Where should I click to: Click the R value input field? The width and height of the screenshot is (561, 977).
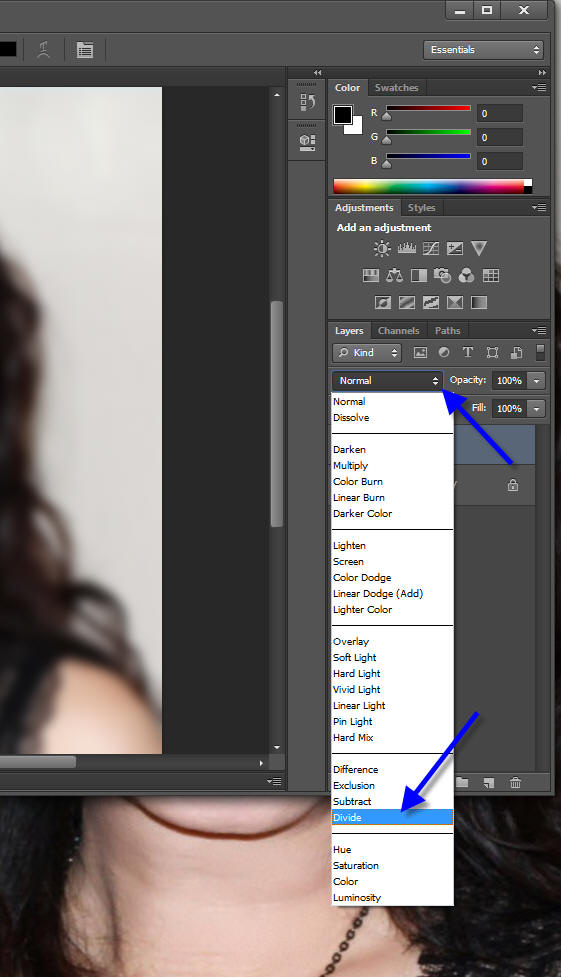point(499,113)
